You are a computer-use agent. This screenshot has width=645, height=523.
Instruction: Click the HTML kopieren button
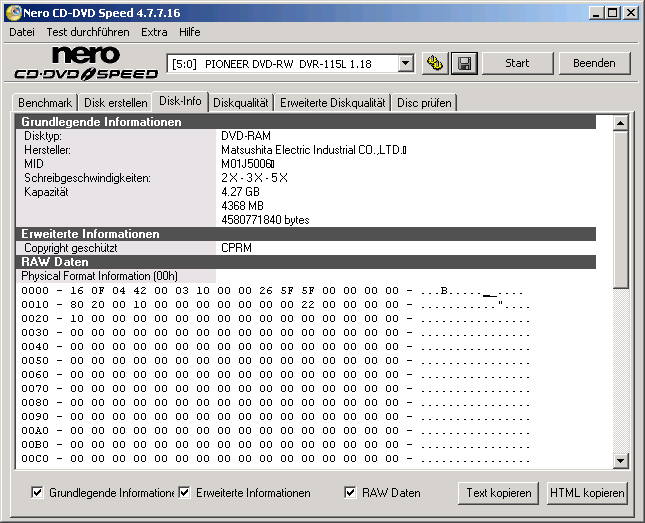[587, 493]
